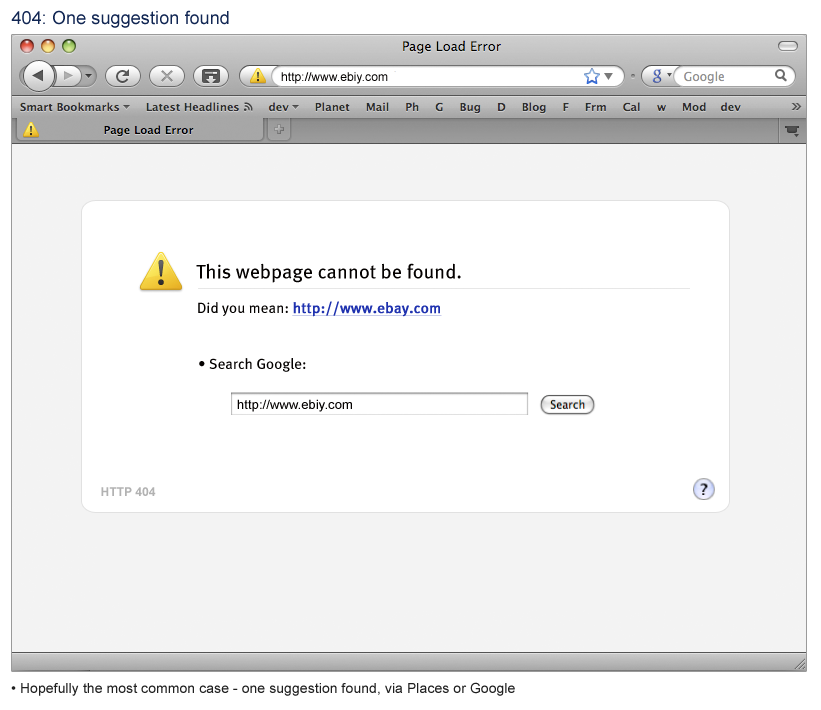Open the Bug bookmark
The width and height of the screenshot is (821, 710).
(x=470, y=107)
